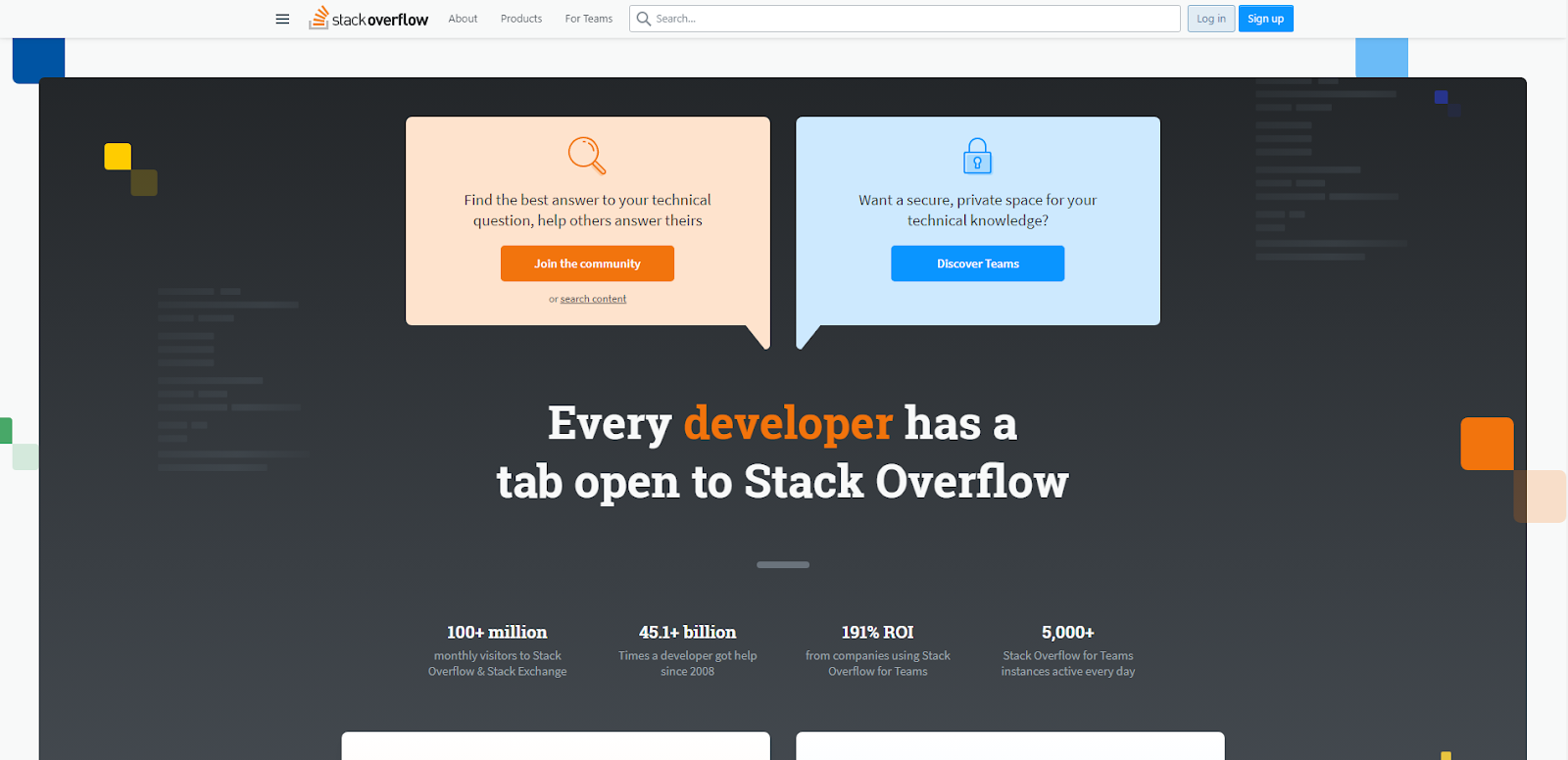This screenshot has height=760, width=1568.
Task: Open the Products menu
Action: pos(521,19)
